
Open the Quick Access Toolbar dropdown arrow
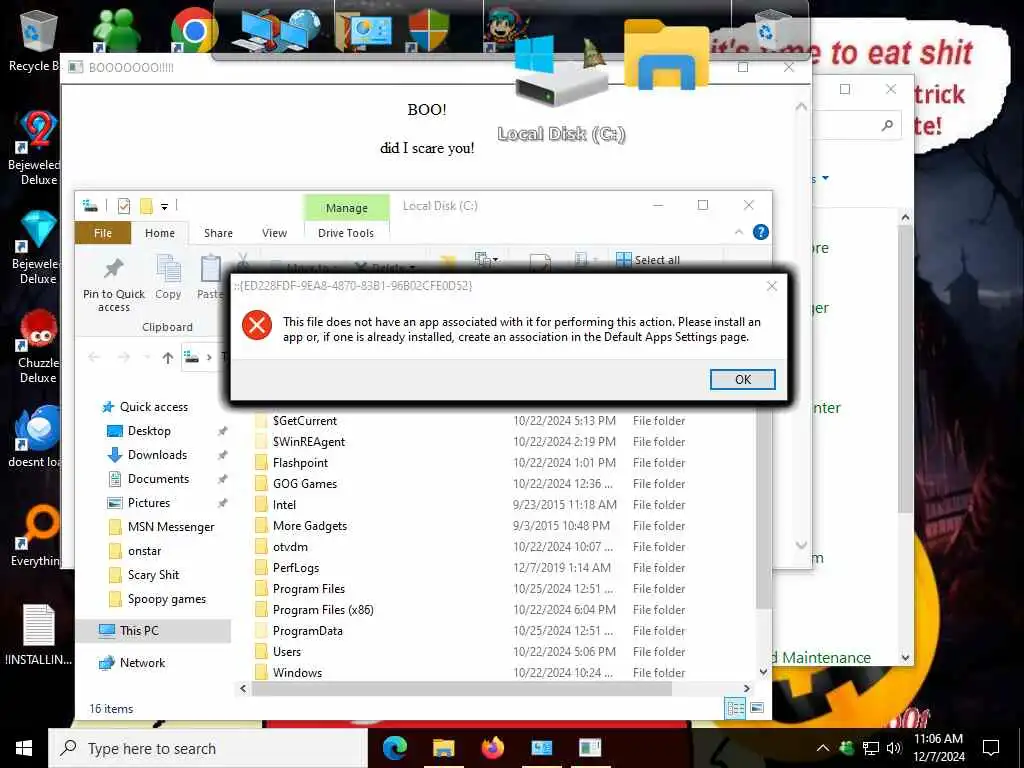(165, 207)
